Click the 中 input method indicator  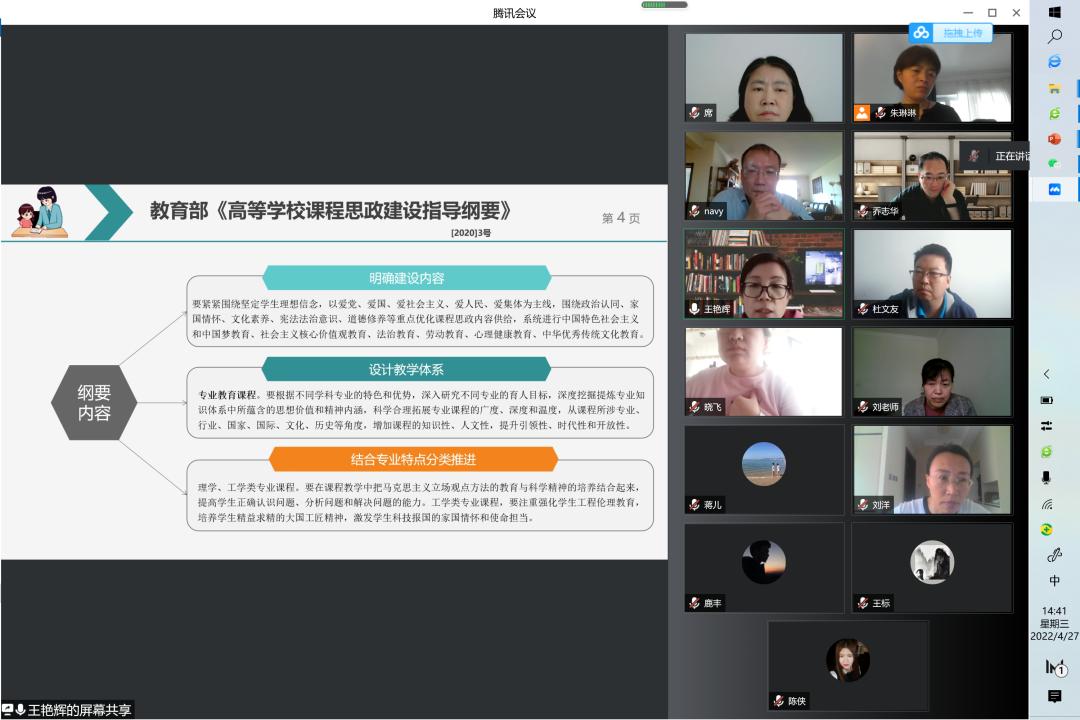(1054, 581)
